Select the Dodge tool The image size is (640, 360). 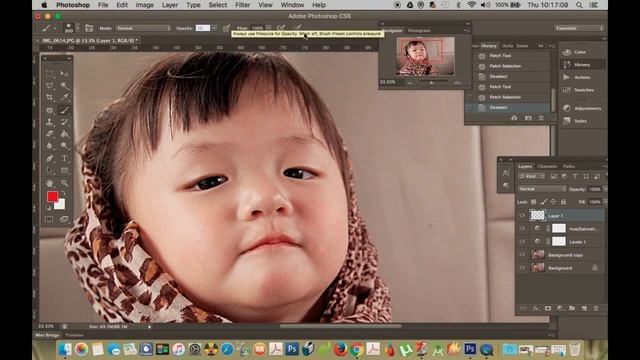click(64, 146)
